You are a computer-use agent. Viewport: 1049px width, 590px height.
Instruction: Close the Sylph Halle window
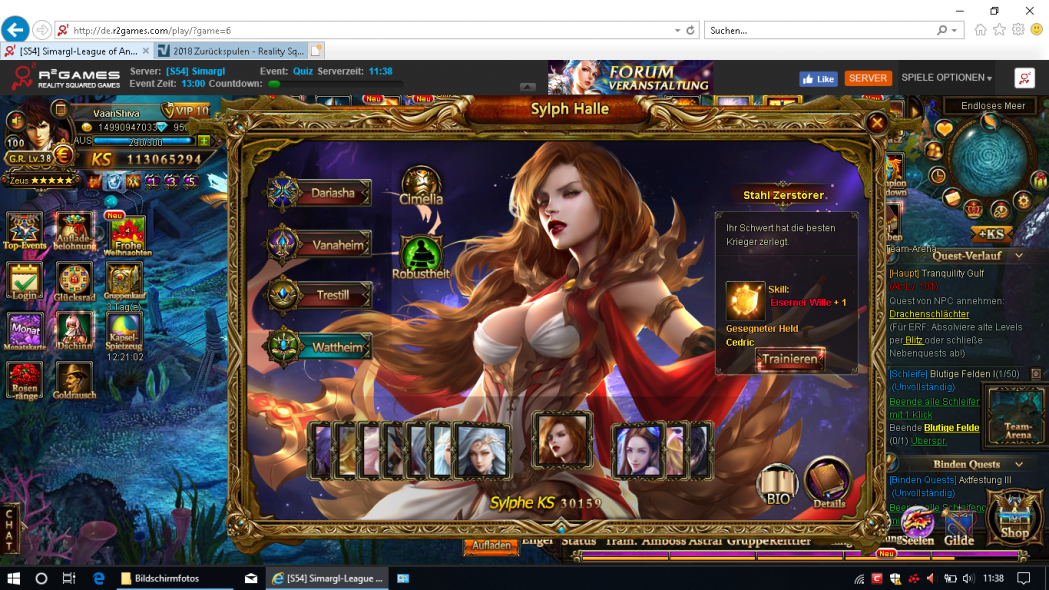877,122
